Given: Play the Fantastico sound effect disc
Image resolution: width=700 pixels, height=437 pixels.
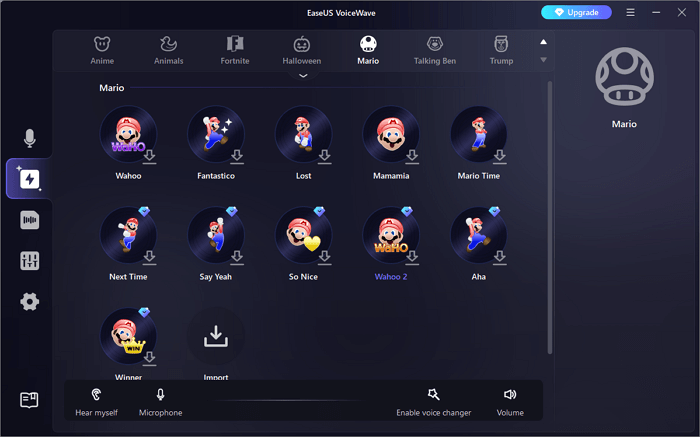Looking at the screenshot, I should pyautogui.click(x=216, y=134).
